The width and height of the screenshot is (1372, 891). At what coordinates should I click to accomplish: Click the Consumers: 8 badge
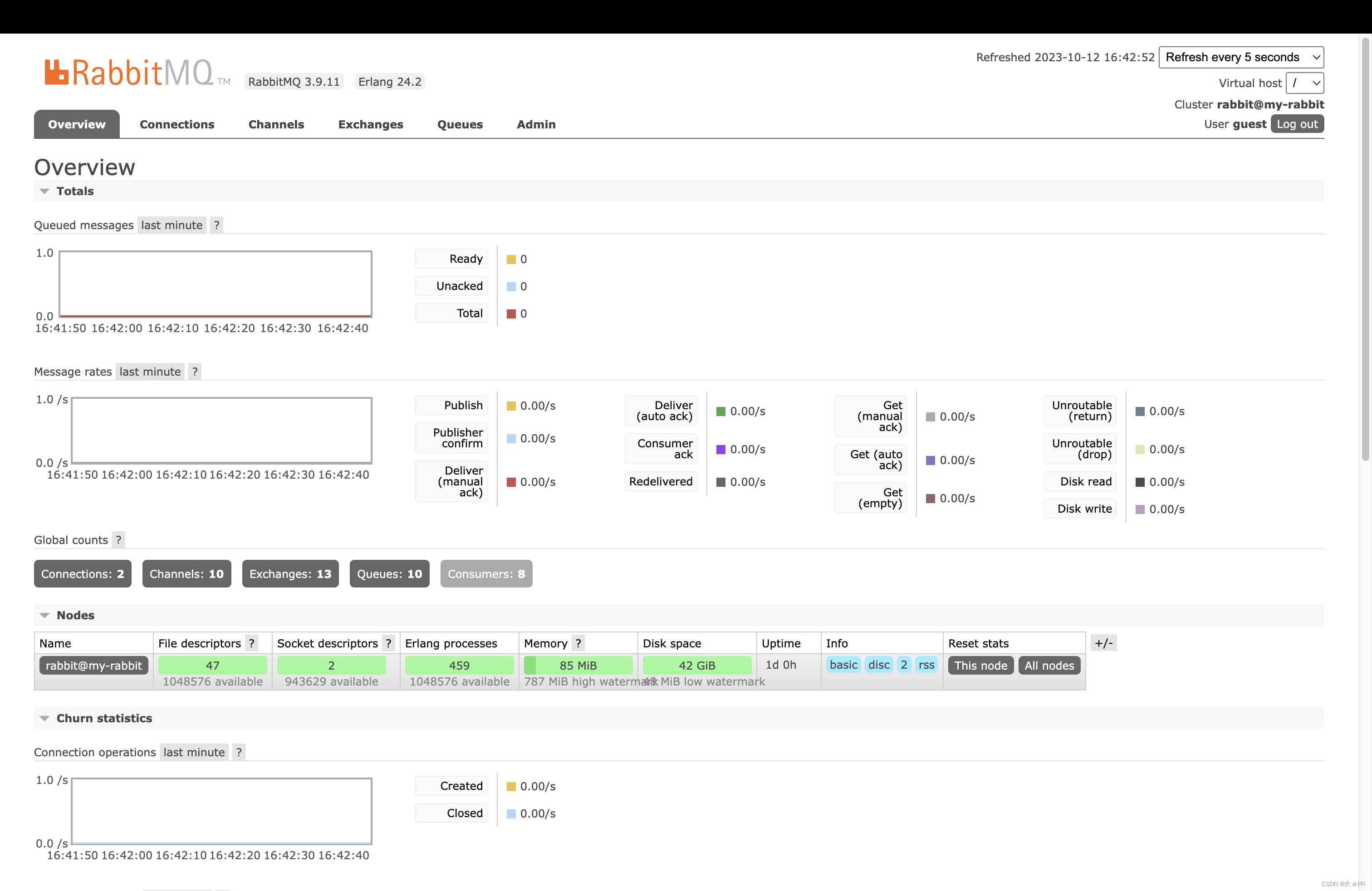click(x=486, y=573)
